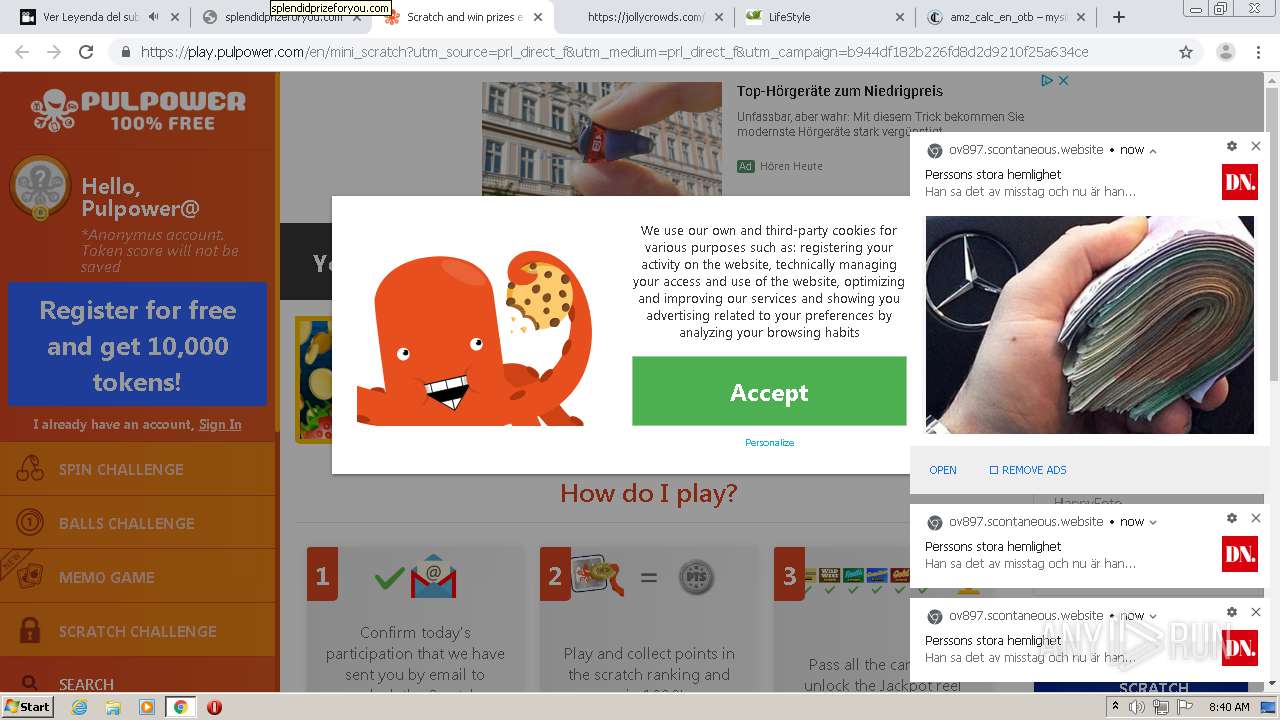Click the system tray volume icon
The height and width of the screenshot is (720, 1280).
1137,707
